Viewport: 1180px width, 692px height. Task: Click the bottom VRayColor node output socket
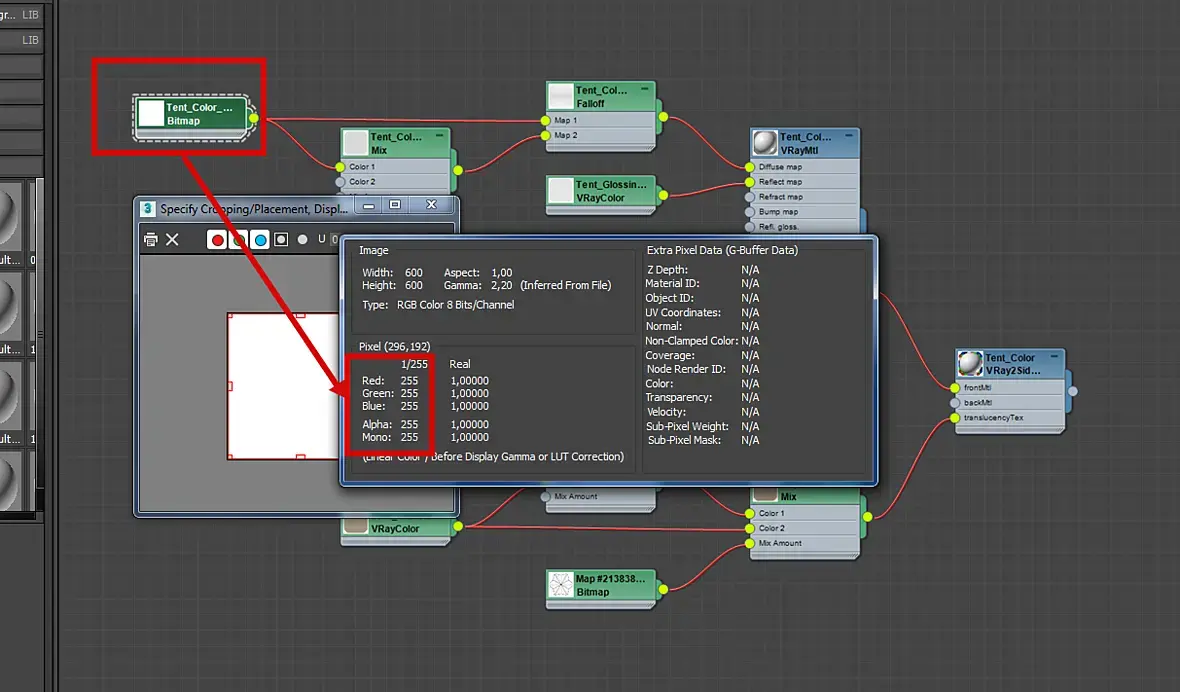(458, 527)
